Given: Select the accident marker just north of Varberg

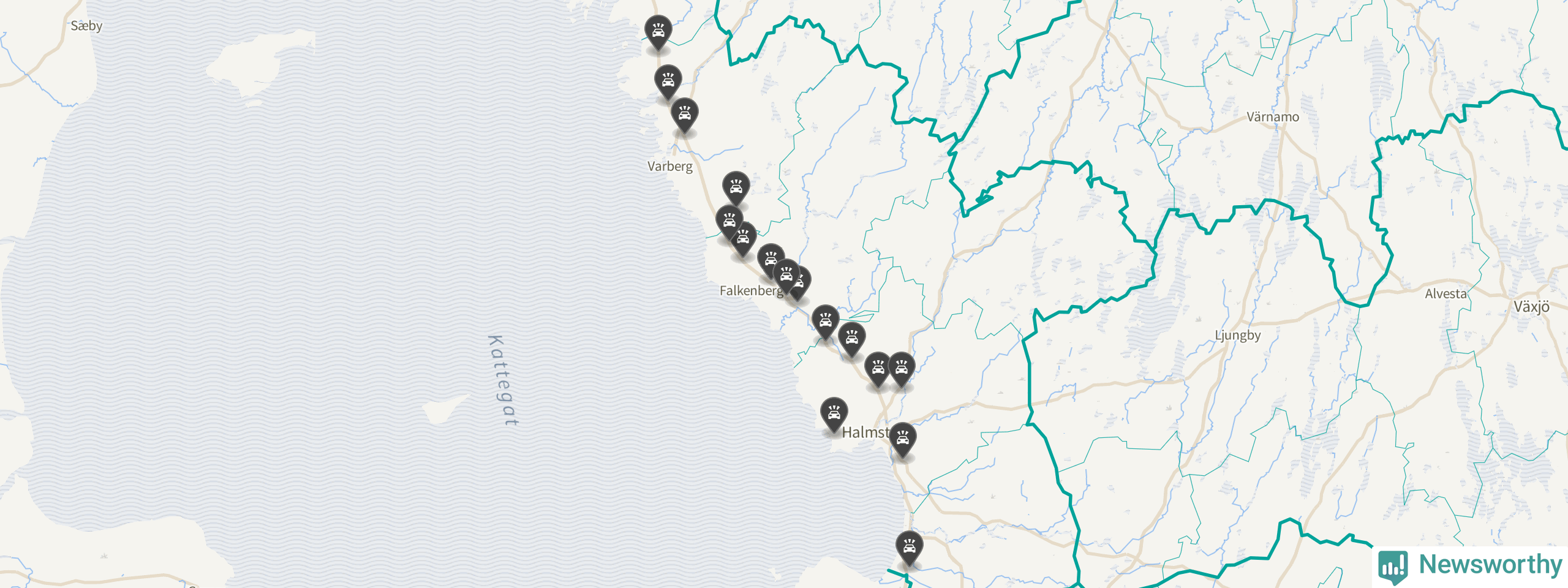Looking at the screenshot, I should click(x=684, y=115).
